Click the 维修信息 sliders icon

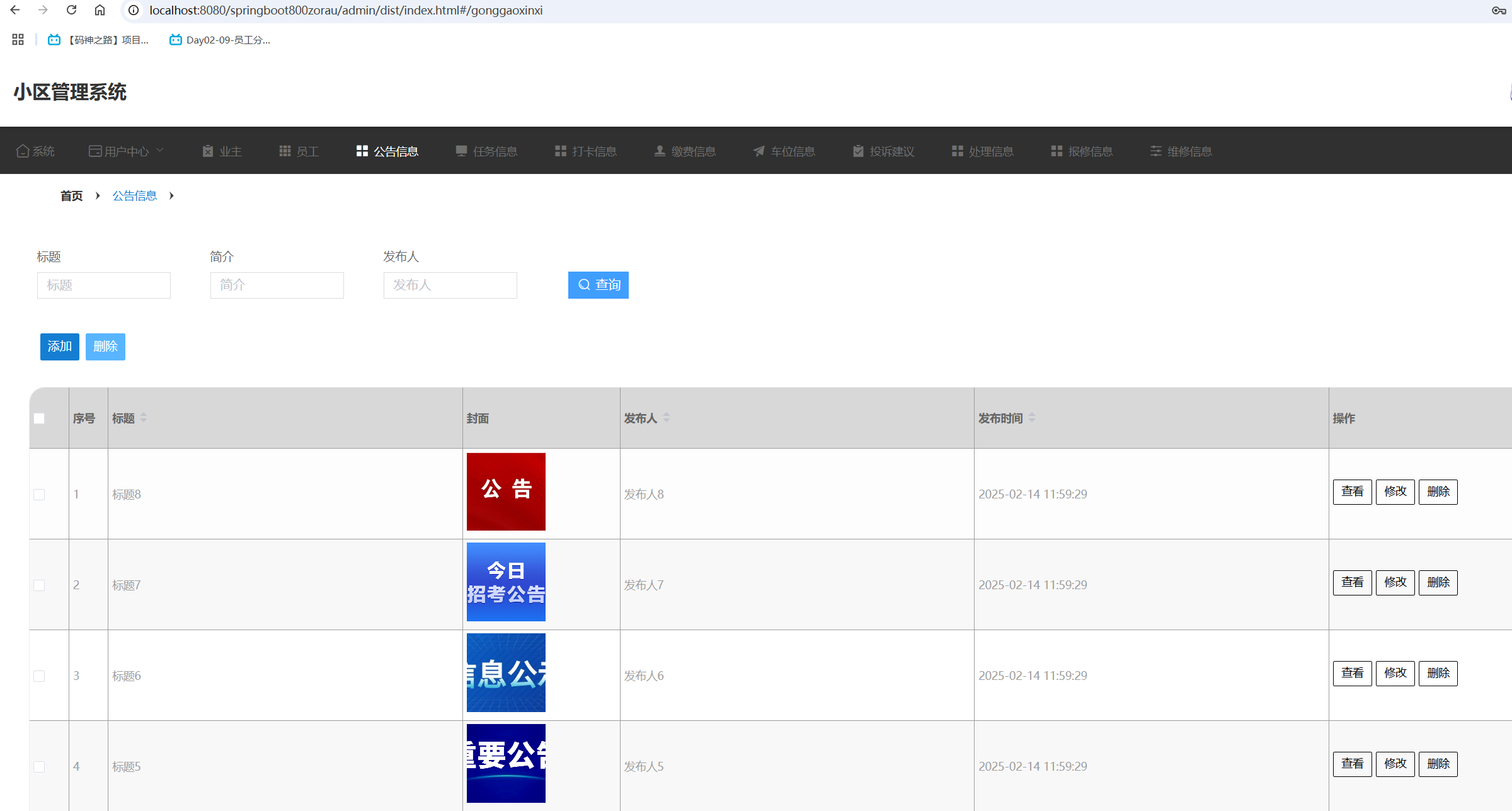(1155, 151)
